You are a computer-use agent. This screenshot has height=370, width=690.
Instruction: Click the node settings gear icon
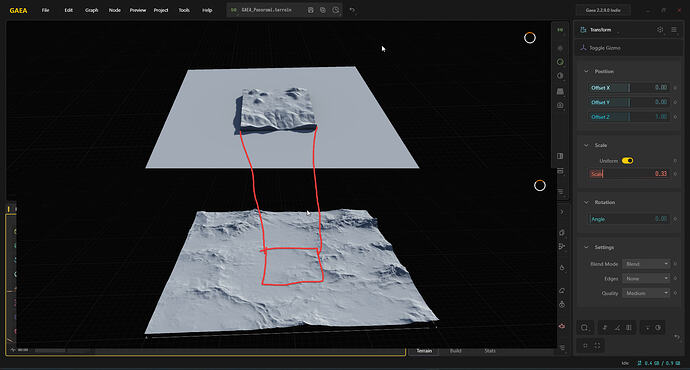pyautogui.click(x=660, y=29)
